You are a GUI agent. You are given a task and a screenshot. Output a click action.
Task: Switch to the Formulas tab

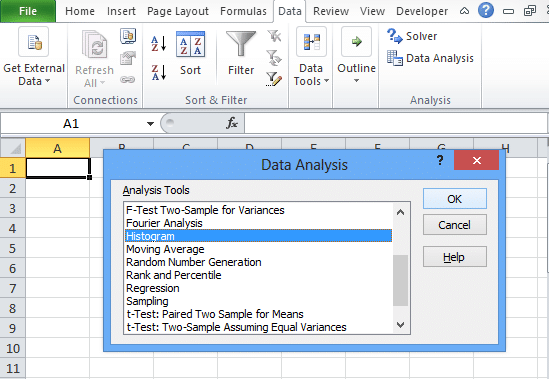click(x=243, y=11)
